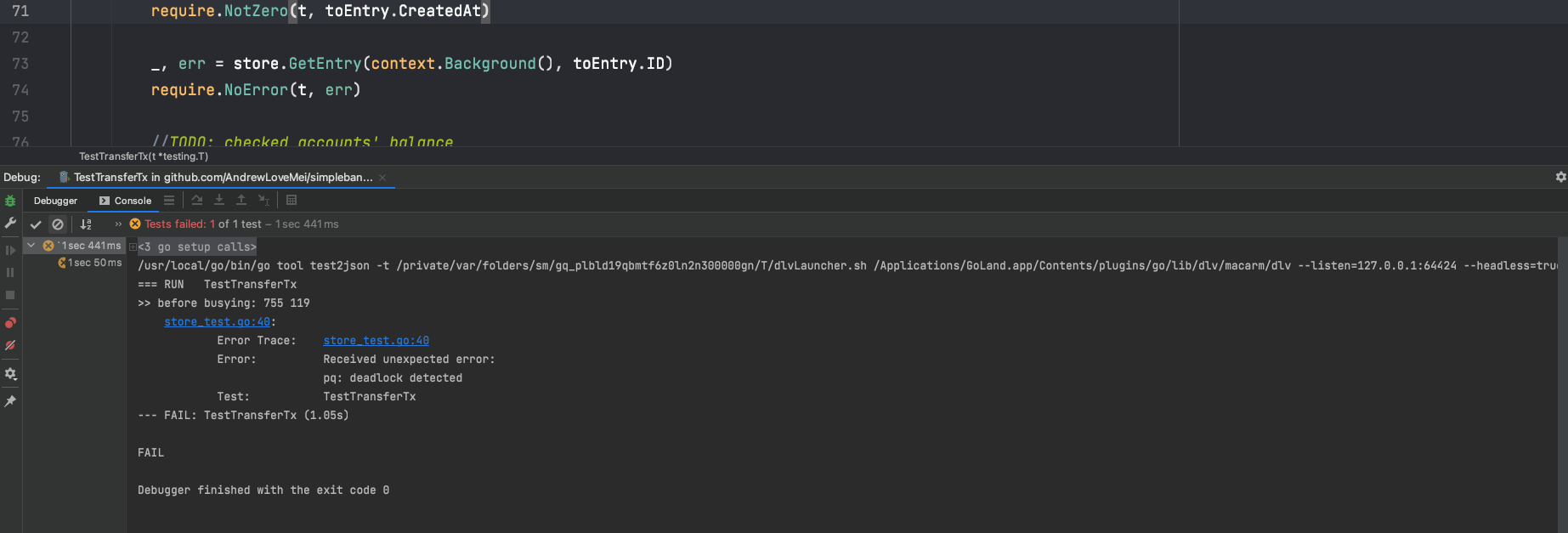Click line number 73 in the gutter
Screen dimensions: 1568x533
[20, 64]
